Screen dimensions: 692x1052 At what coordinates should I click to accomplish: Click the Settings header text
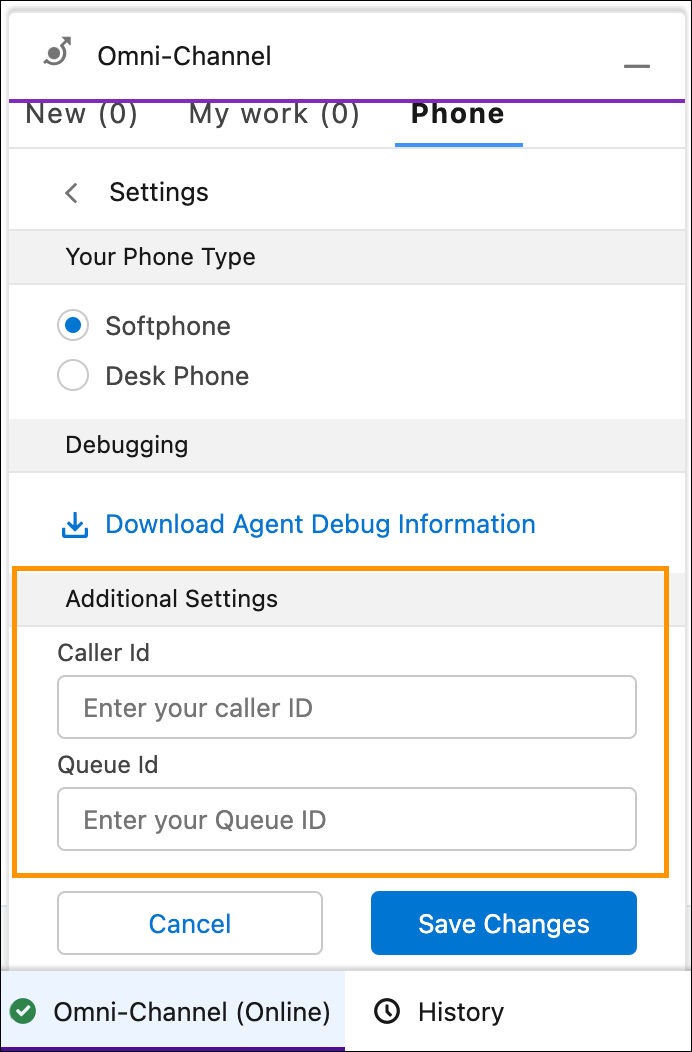159,193
